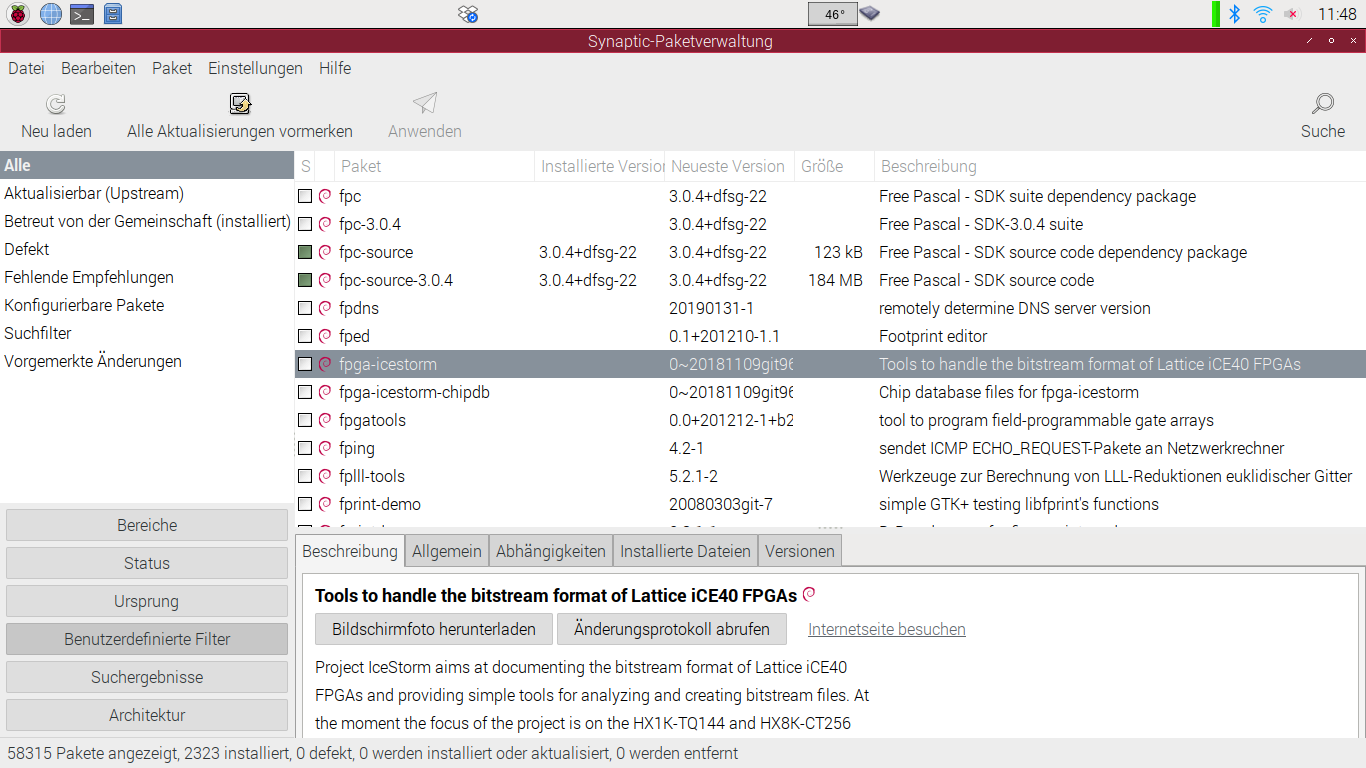Open the Datei menu
The height and width of the screenshot is (768, 1366).
tap(26, 68)
